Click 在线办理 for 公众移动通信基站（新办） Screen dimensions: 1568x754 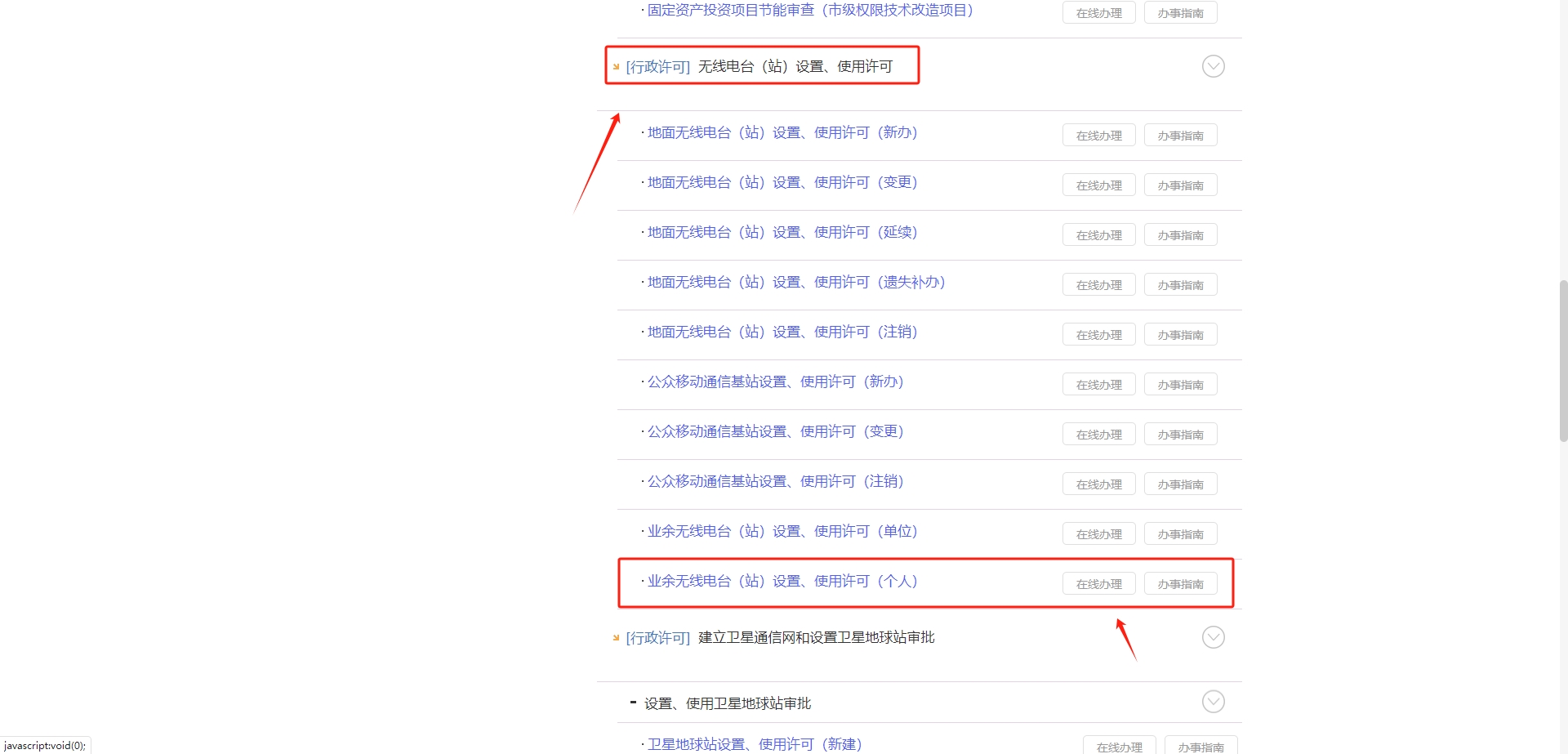(1098, 385)
